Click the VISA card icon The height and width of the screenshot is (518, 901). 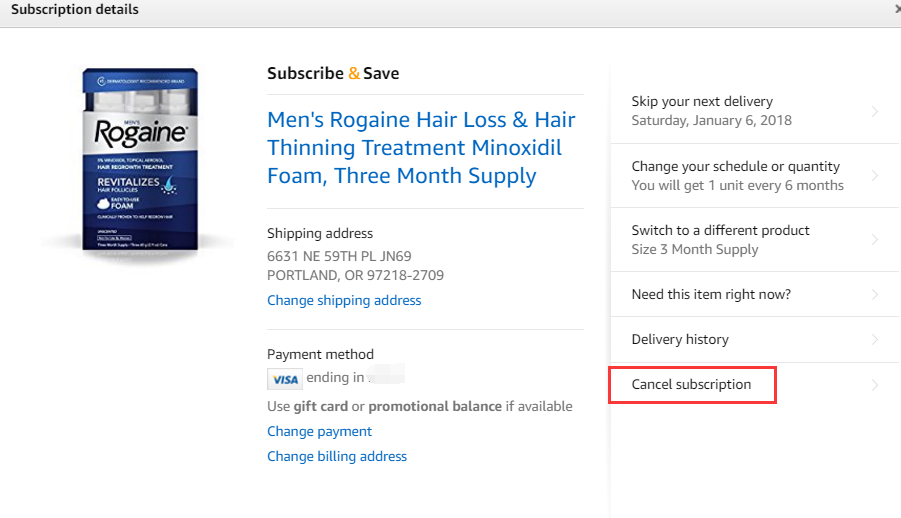285,379
